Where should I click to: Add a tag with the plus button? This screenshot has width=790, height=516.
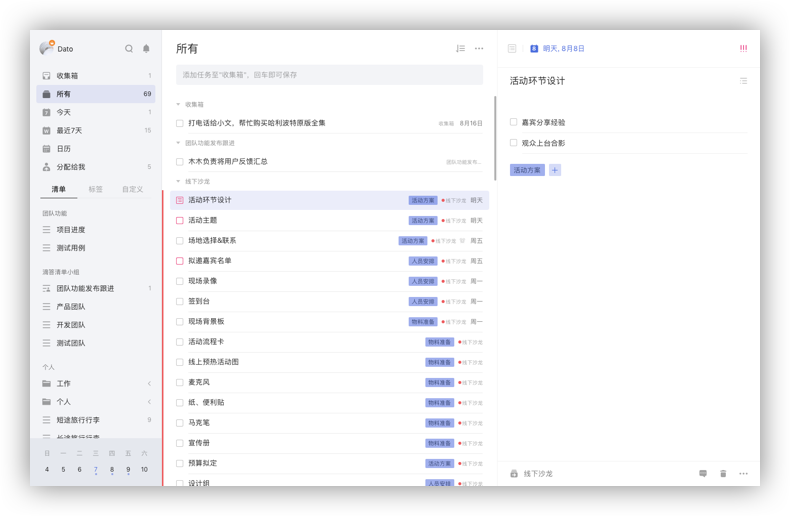pos(555,170)
